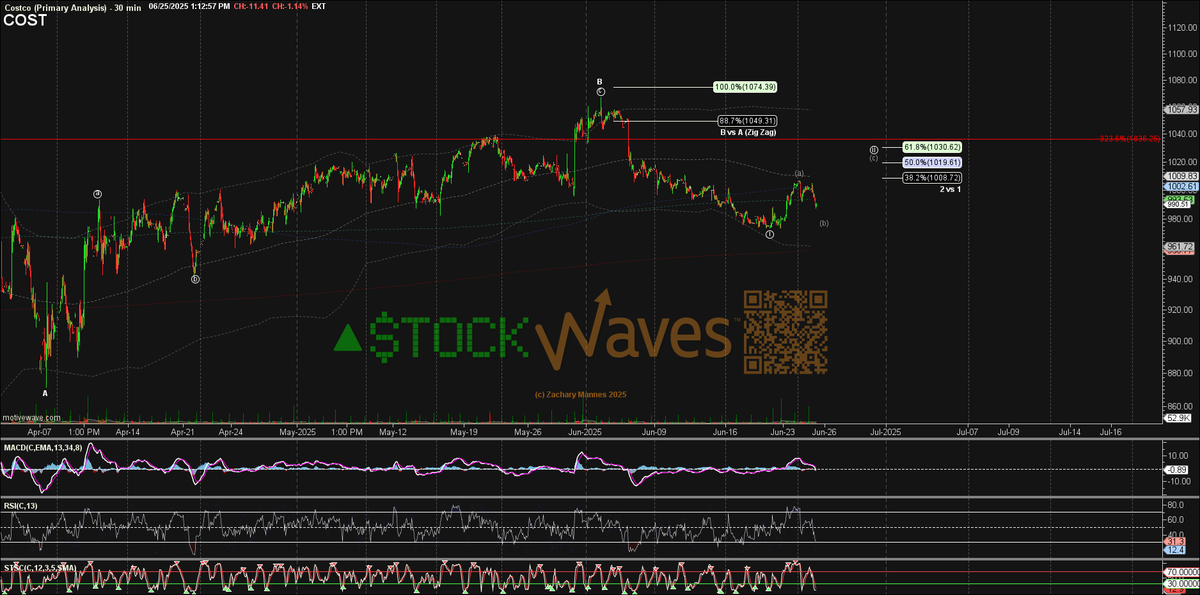Select the '(a)' wave label

(799, 174)
